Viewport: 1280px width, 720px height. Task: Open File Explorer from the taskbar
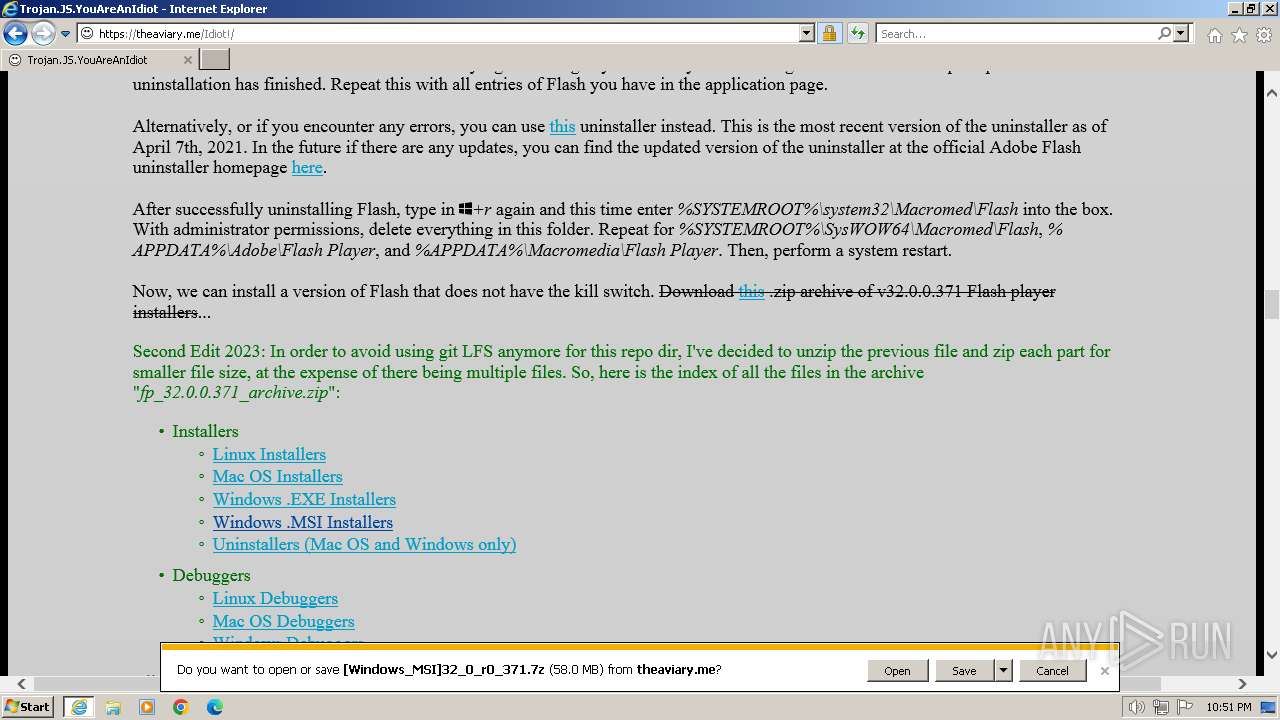113,707
